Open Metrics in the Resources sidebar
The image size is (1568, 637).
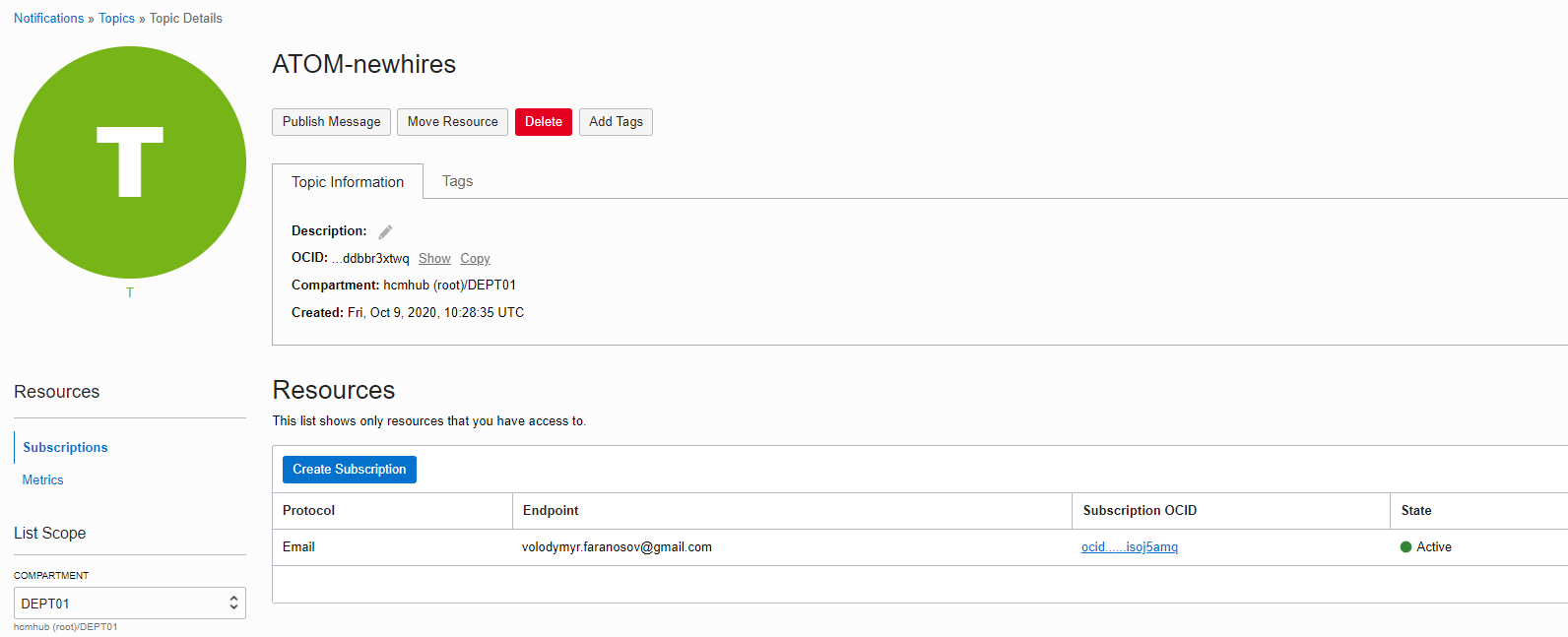tap(43, 480)
